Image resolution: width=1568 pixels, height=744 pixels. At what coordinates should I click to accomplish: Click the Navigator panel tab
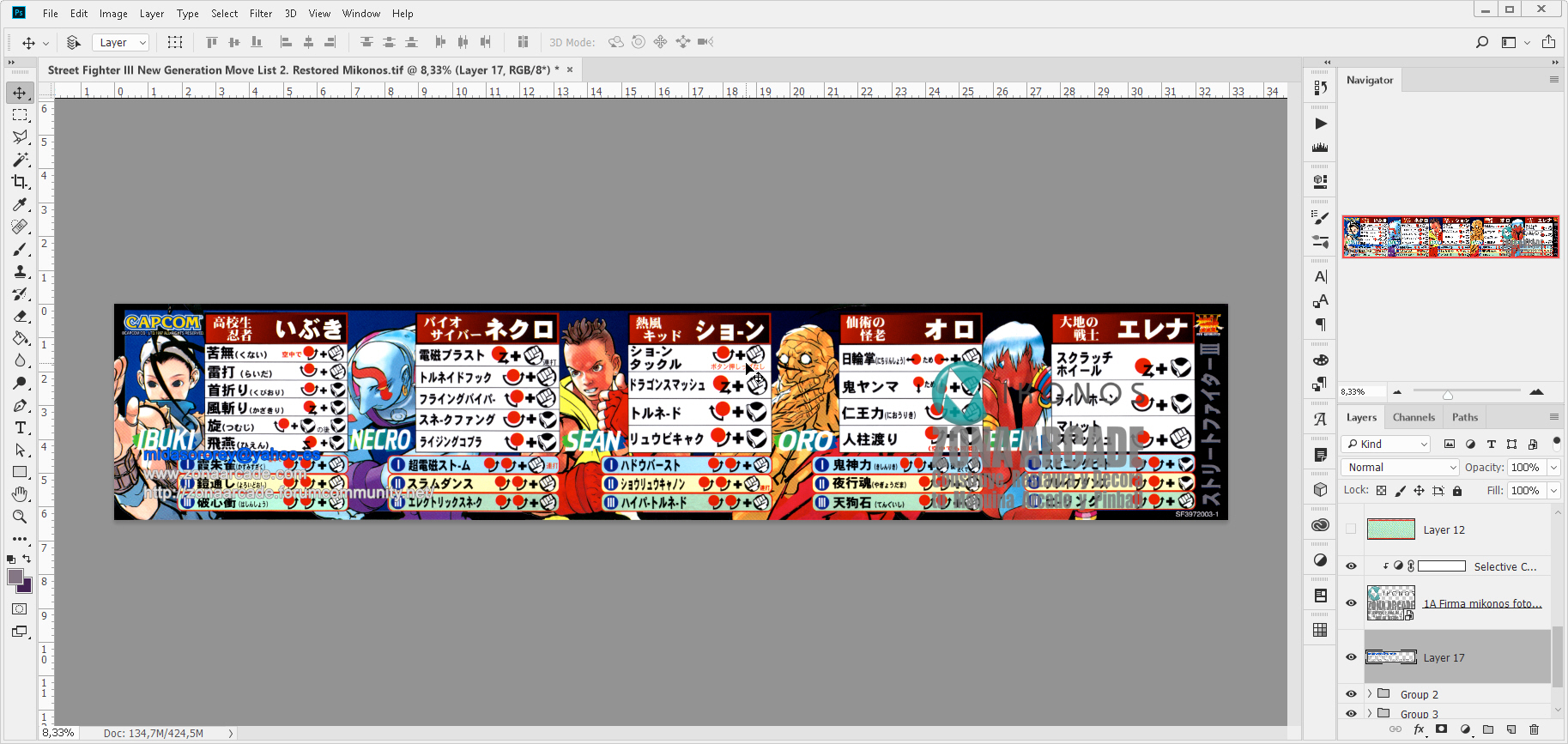point(1370,80)
